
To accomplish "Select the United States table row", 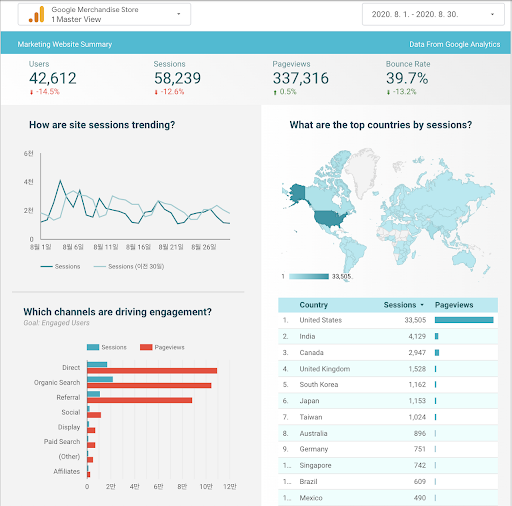I will tap(388, 320).
